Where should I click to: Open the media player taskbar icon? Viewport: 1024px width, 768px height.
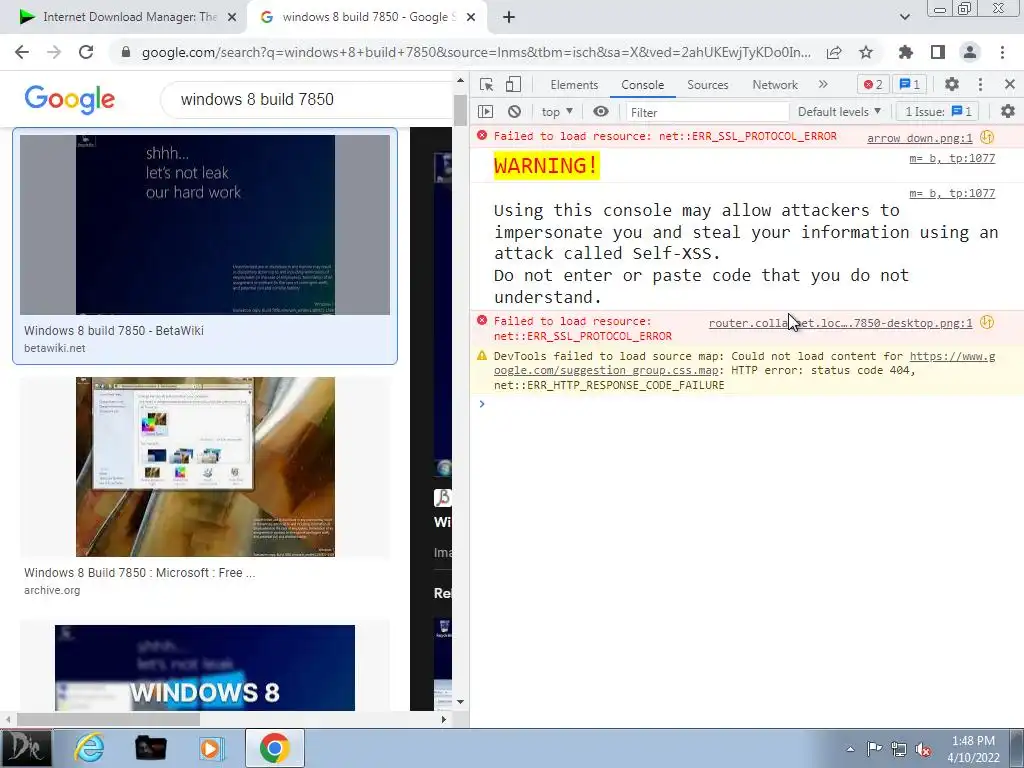click(x=210, y=748)
